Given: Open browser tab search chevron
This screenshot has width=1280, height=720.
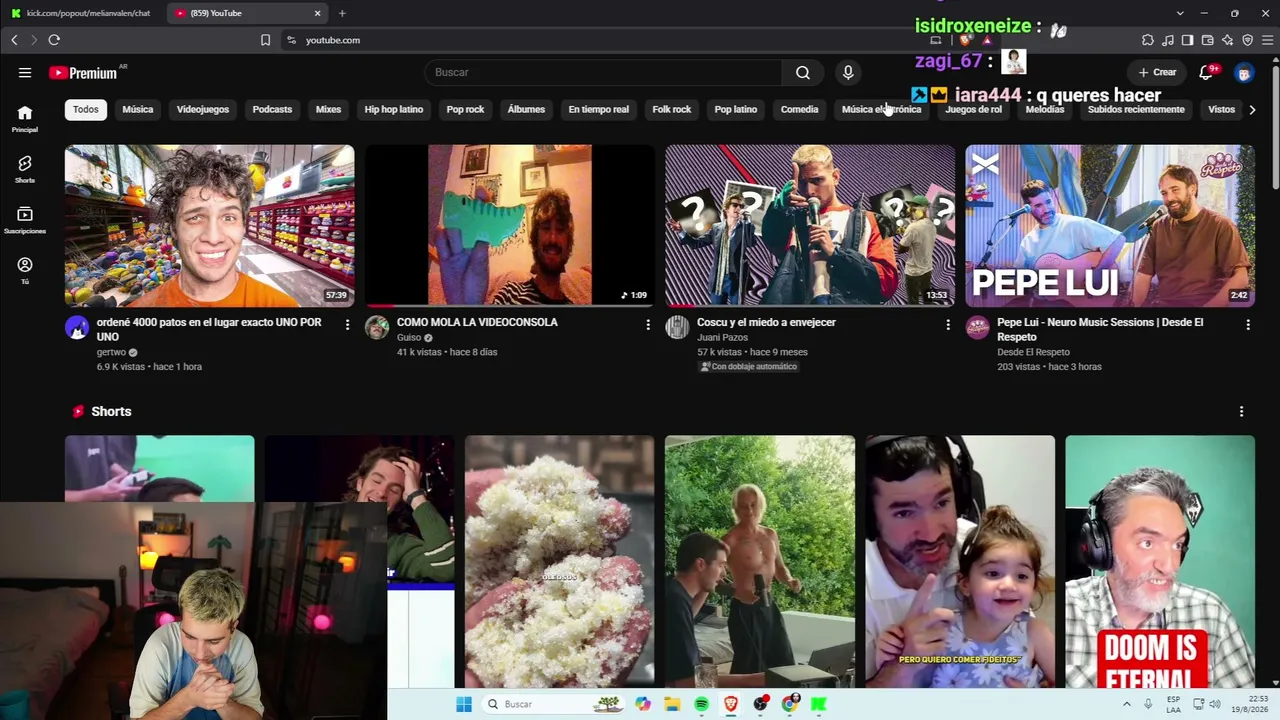Looking at the screenshot, I should point(1180,13).
